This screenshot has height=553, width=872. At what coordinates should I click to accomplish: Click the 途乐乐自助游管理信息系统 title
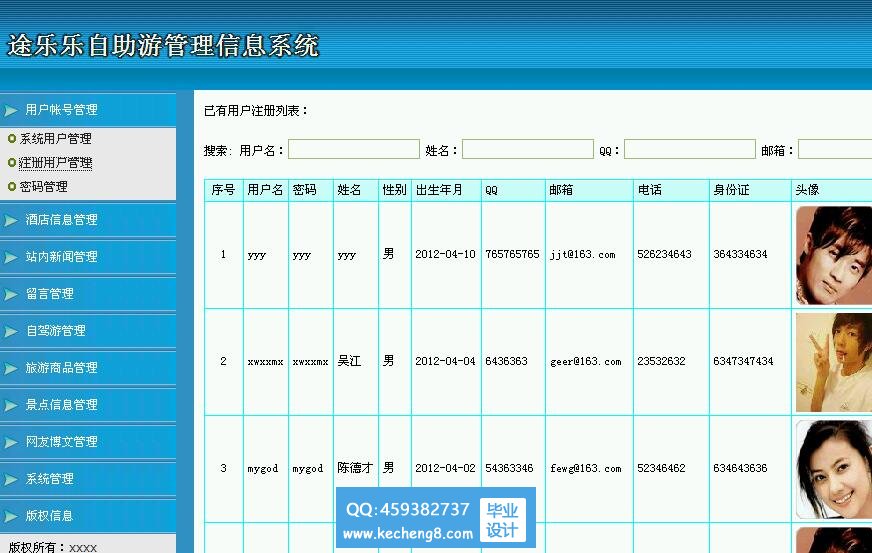point(163,45)
